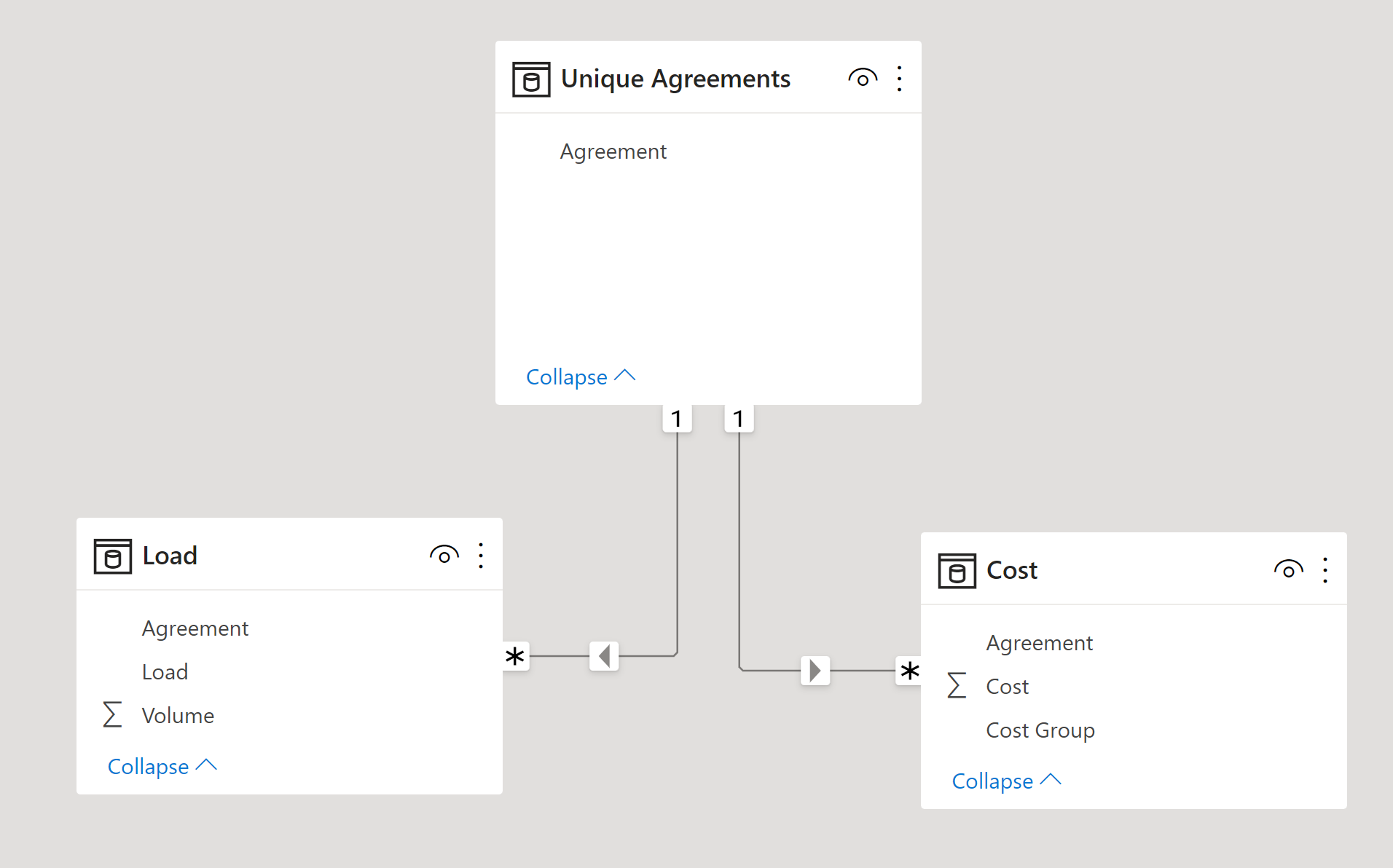1393x868 pixels.
Task: Open more options for Unique Agreements table
Action: tap(900, 79)
